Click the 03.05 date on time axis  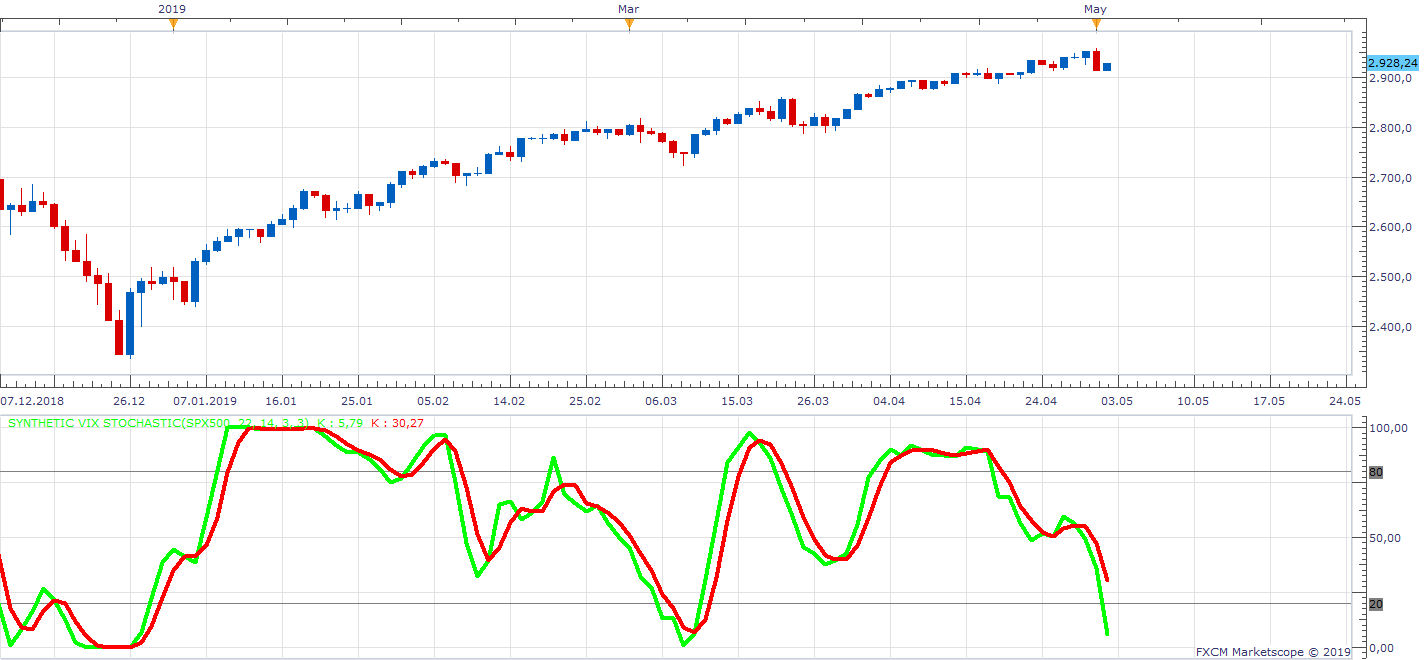coord(1117,401)
